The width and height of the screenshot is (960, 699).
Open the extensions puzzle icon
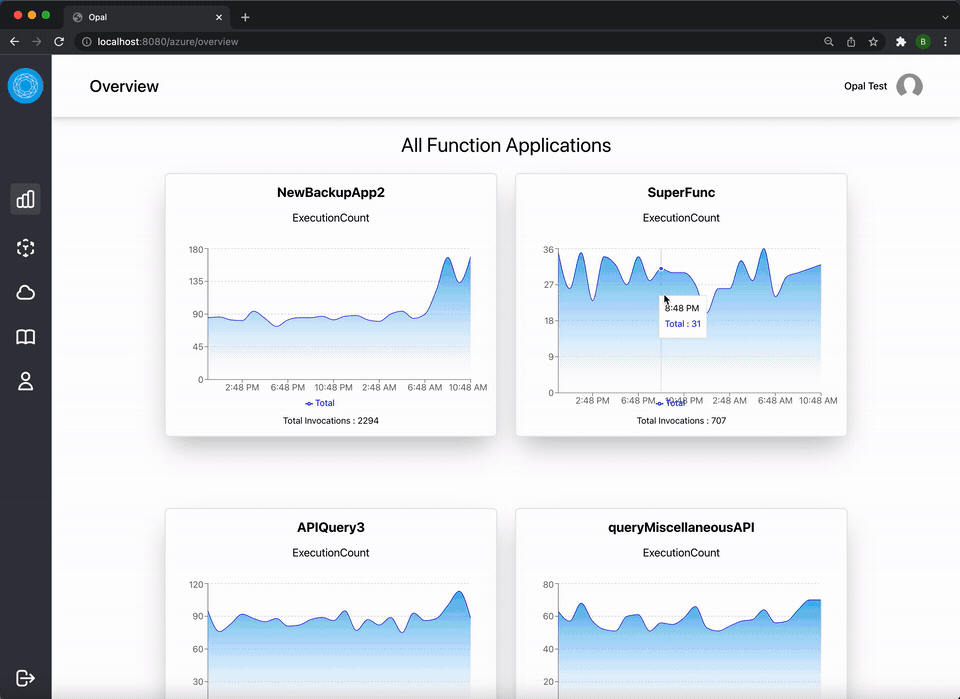[901, 42]
